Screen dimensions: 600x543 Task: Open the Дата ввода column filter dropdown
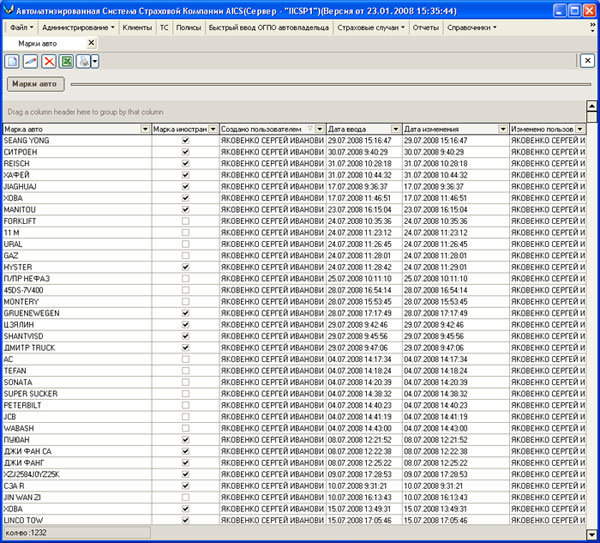[396, 130]
